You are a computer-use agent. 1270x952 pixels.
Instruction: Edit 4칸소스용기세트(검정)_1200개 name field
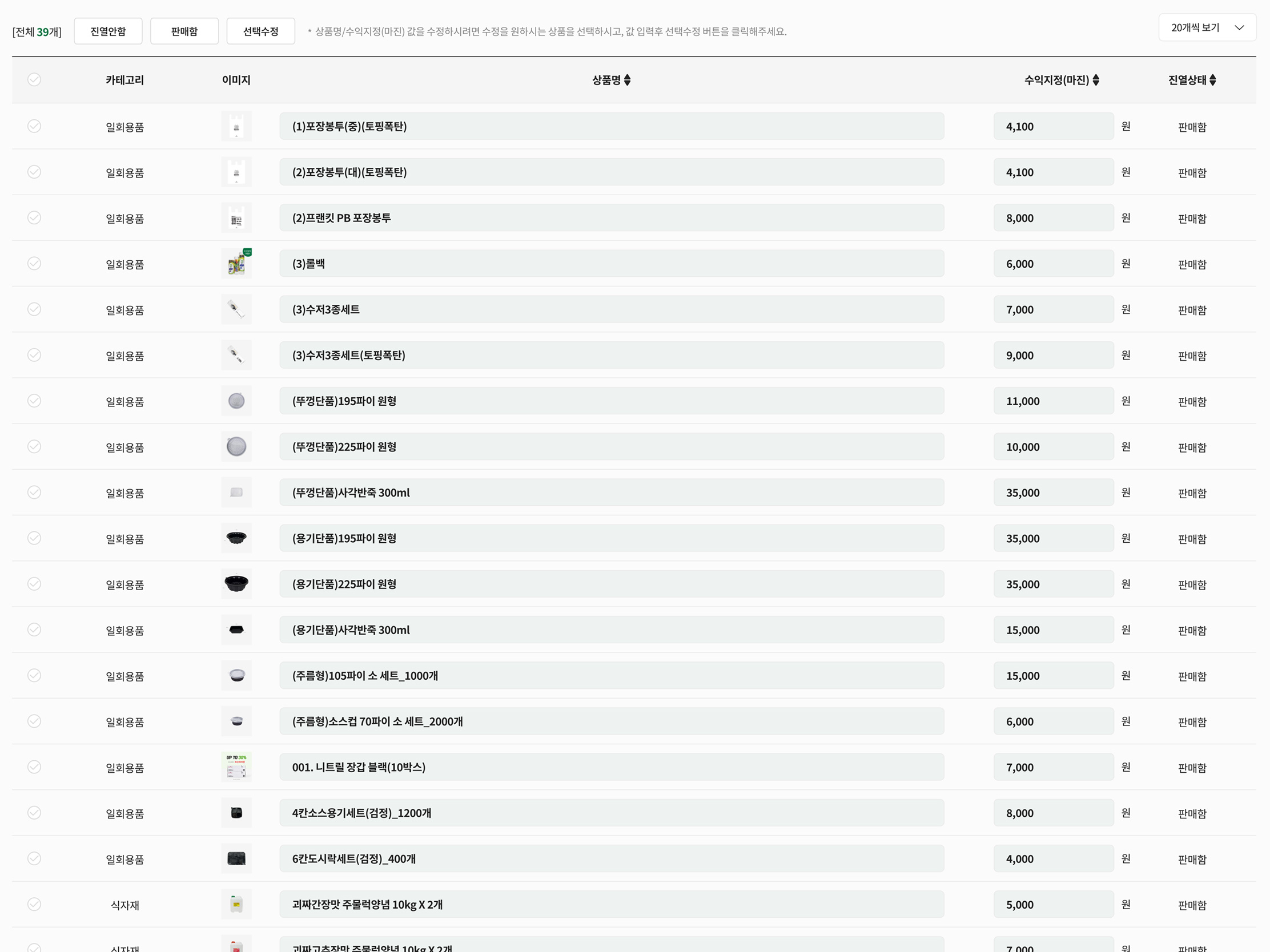[x=612, y=813]
